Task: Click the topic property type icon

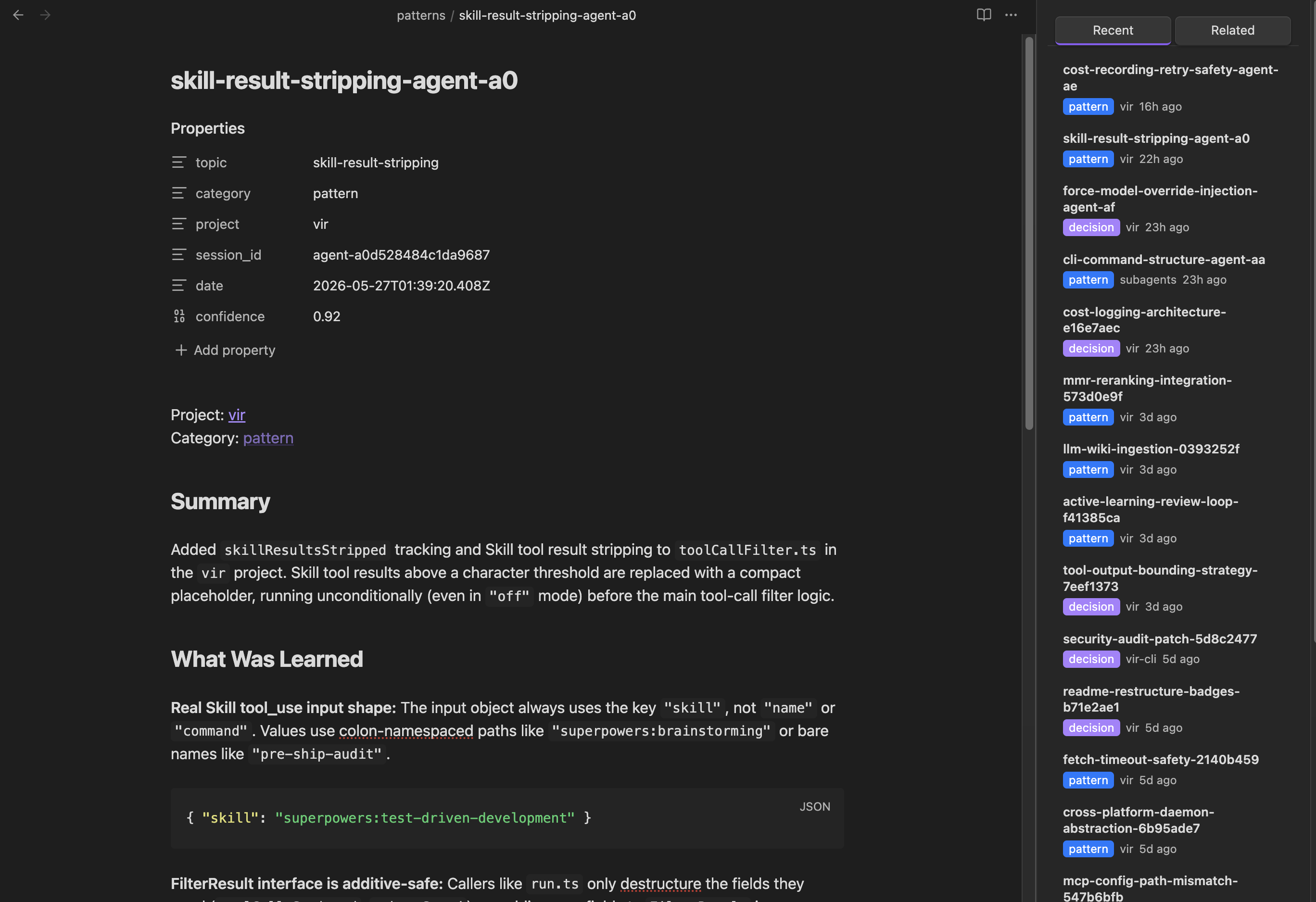Action: [178, 163]
